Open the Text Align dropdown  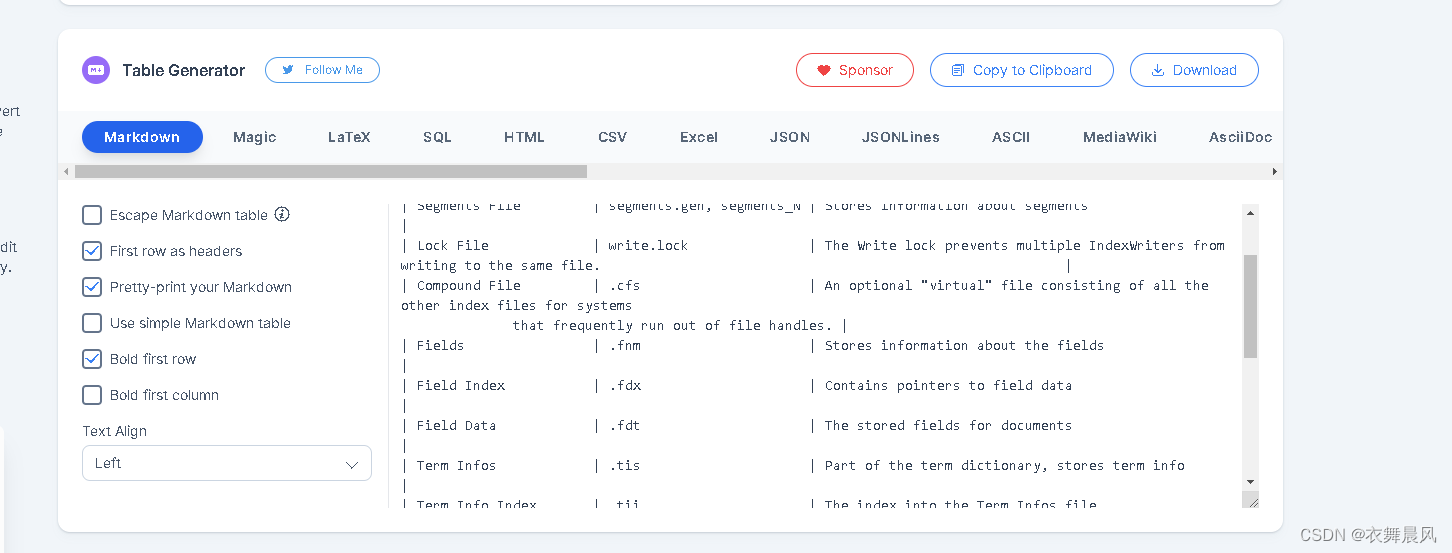pos(227,463)
